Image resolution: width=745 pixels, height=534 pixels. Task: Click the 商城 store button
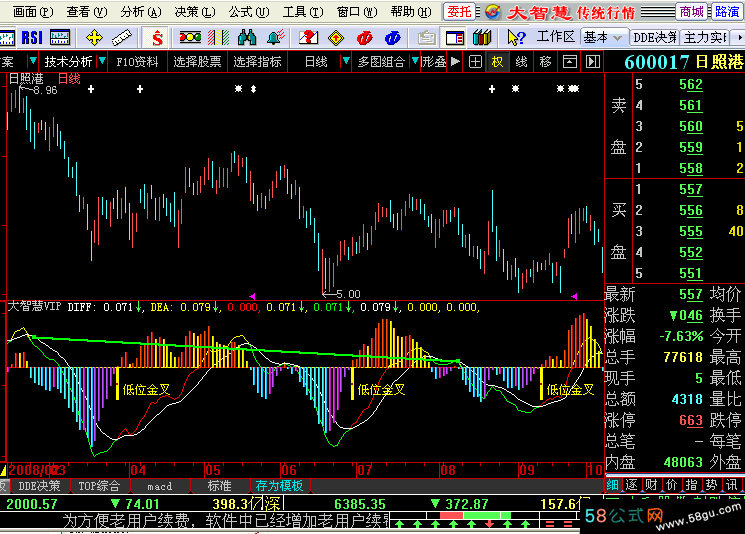692,12
